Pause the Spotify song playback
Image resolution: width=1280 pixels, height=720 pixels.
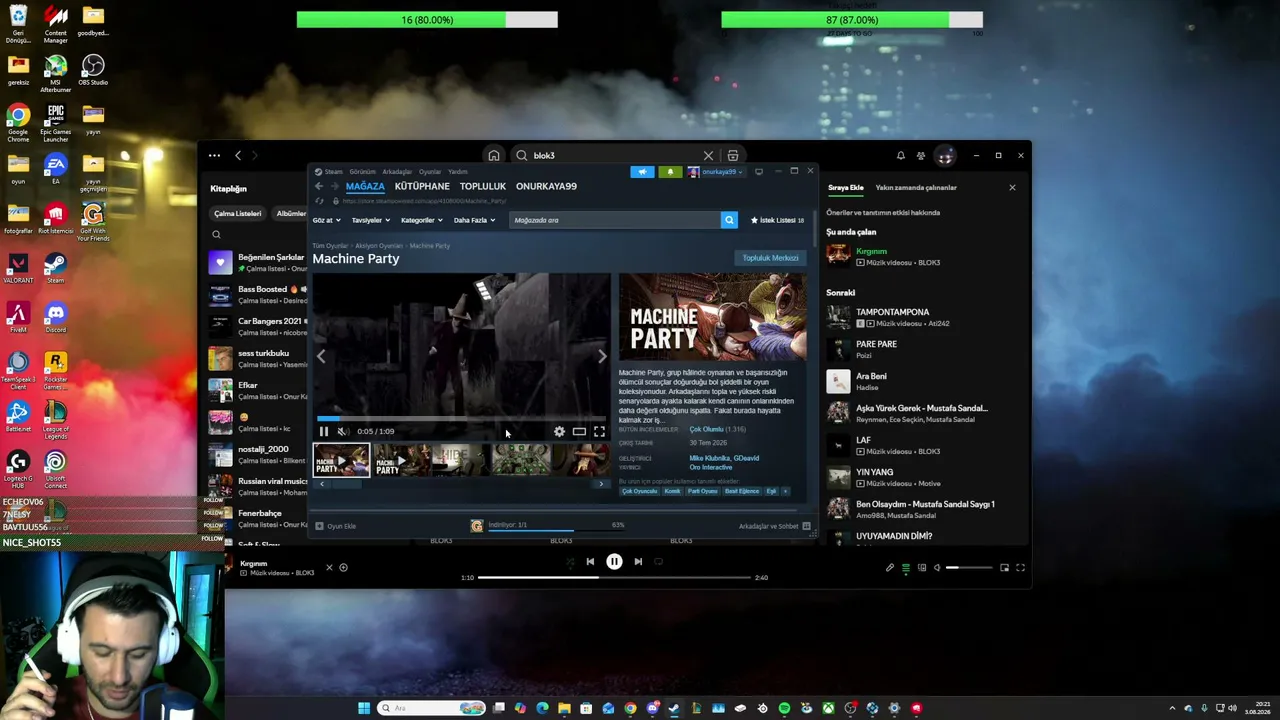click(x=614, y=562)
